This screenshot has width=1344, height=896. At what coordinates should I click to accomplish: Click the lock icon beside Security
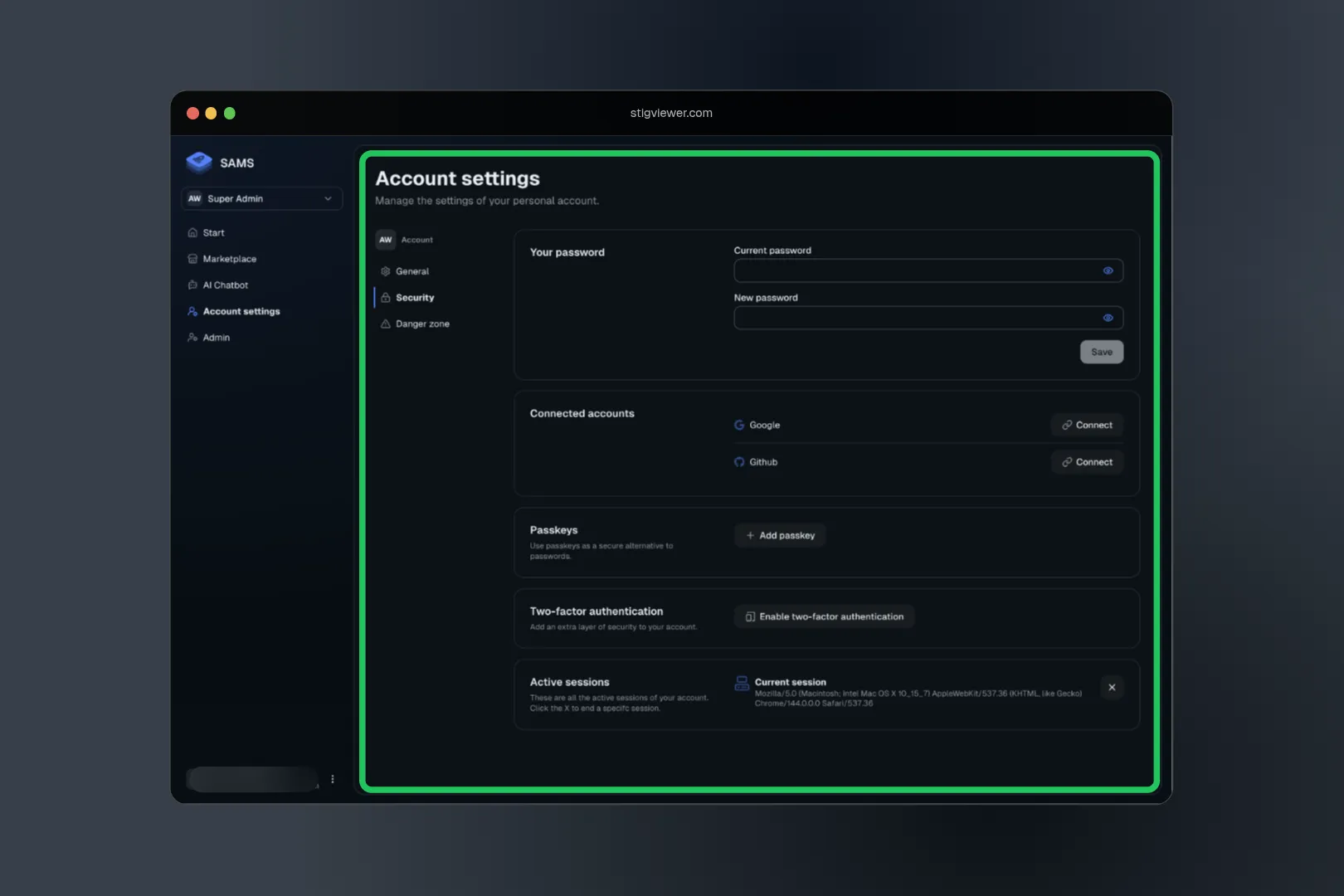click(387, 297)
